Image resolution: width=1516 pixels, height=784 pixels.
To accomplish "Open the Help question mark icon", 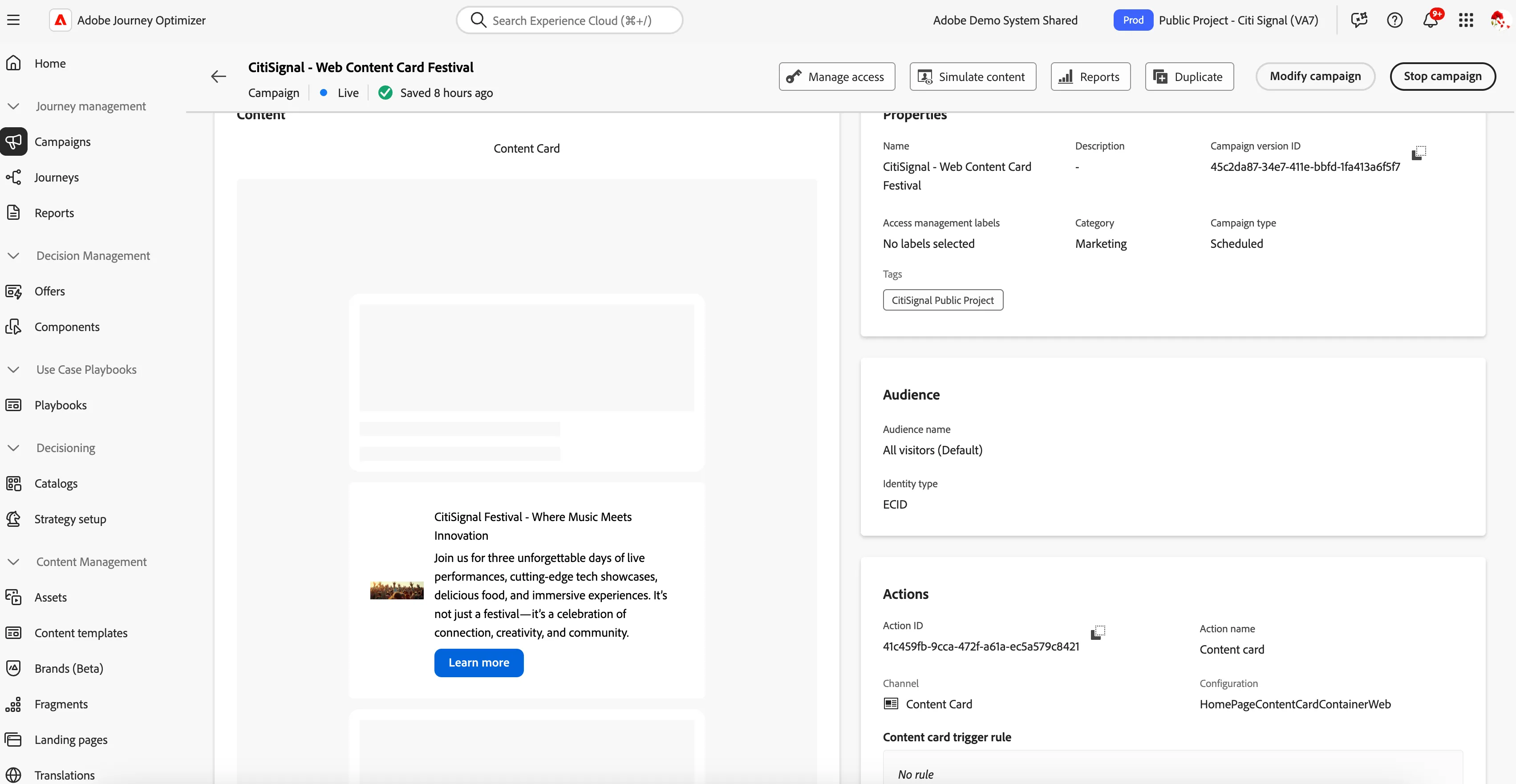I will pyautogui.click(x=1395, y=20).
